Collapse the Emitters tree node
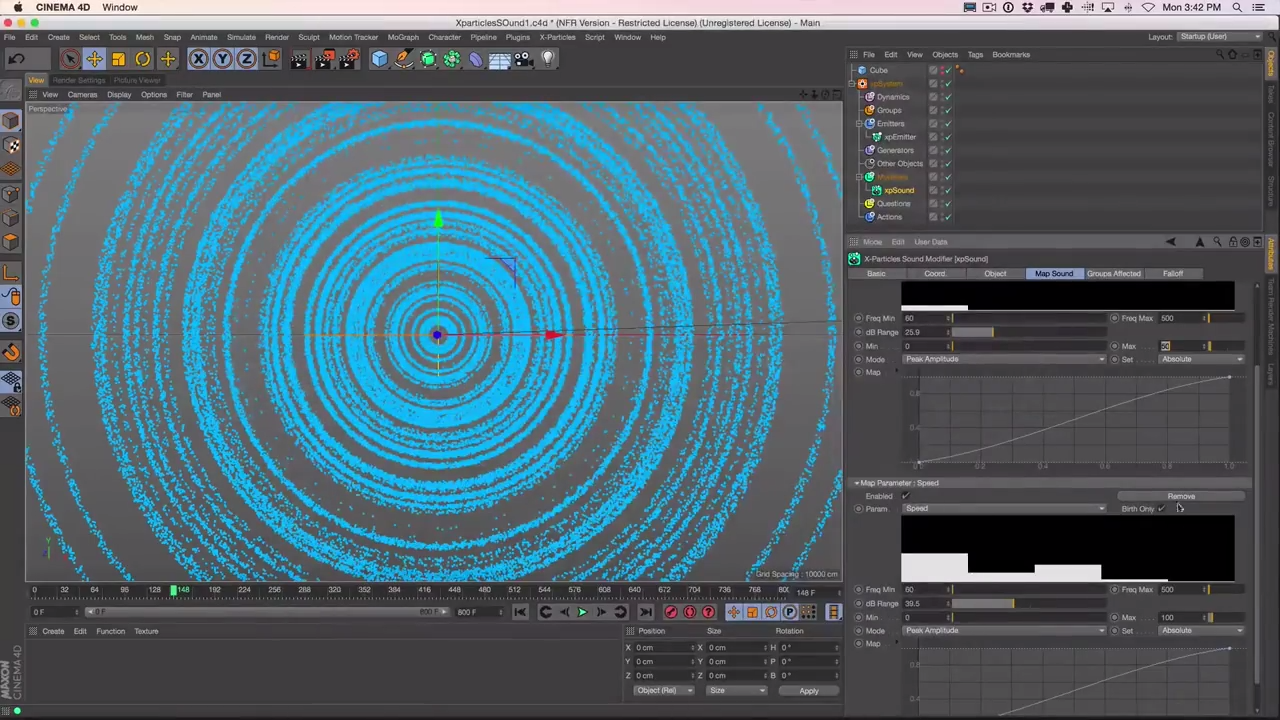 859,124
